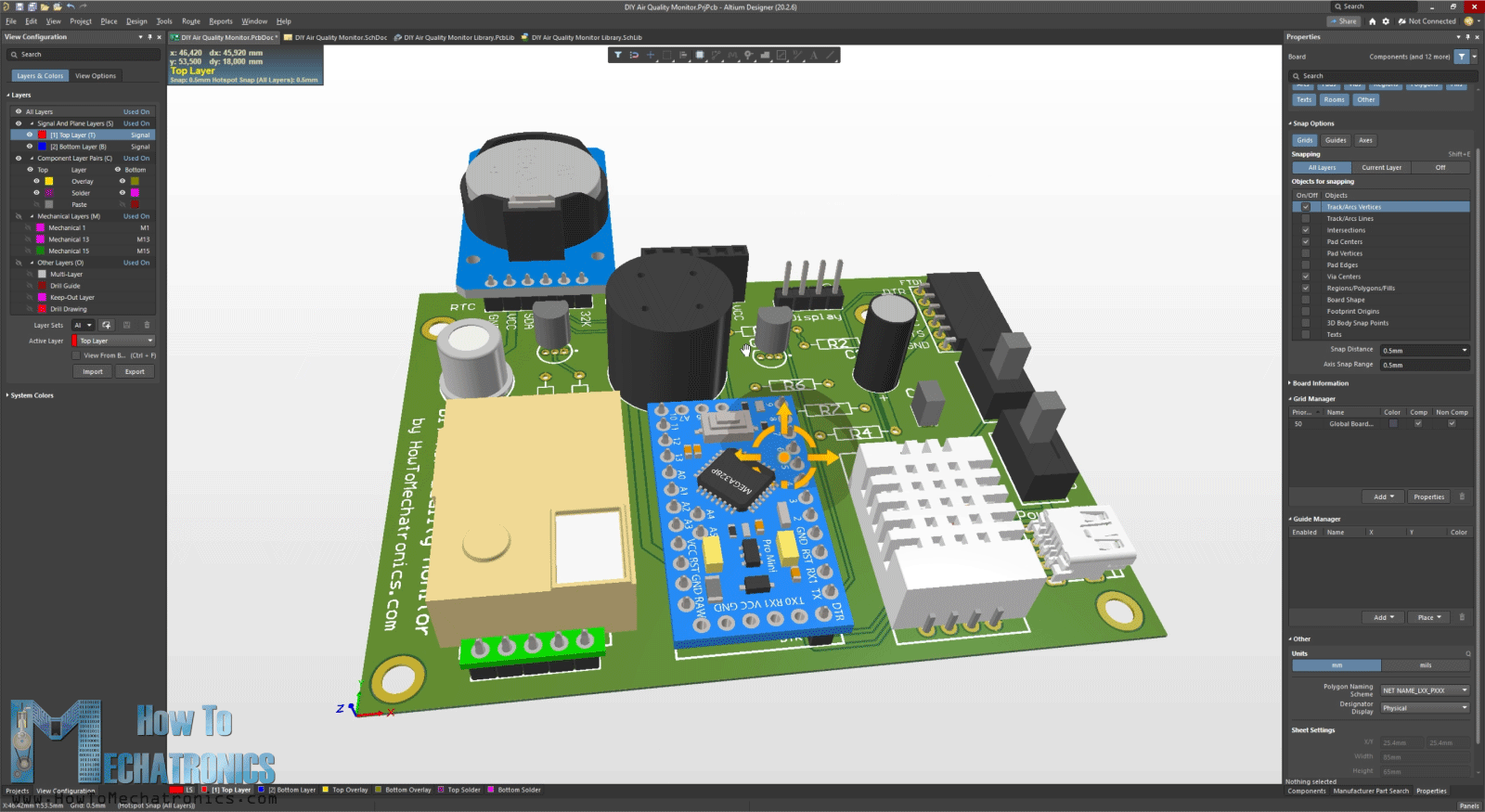Viewport: 1485px width, 812px height.
Task: Open settings gear icon at top right
Action: [1386, 21]
